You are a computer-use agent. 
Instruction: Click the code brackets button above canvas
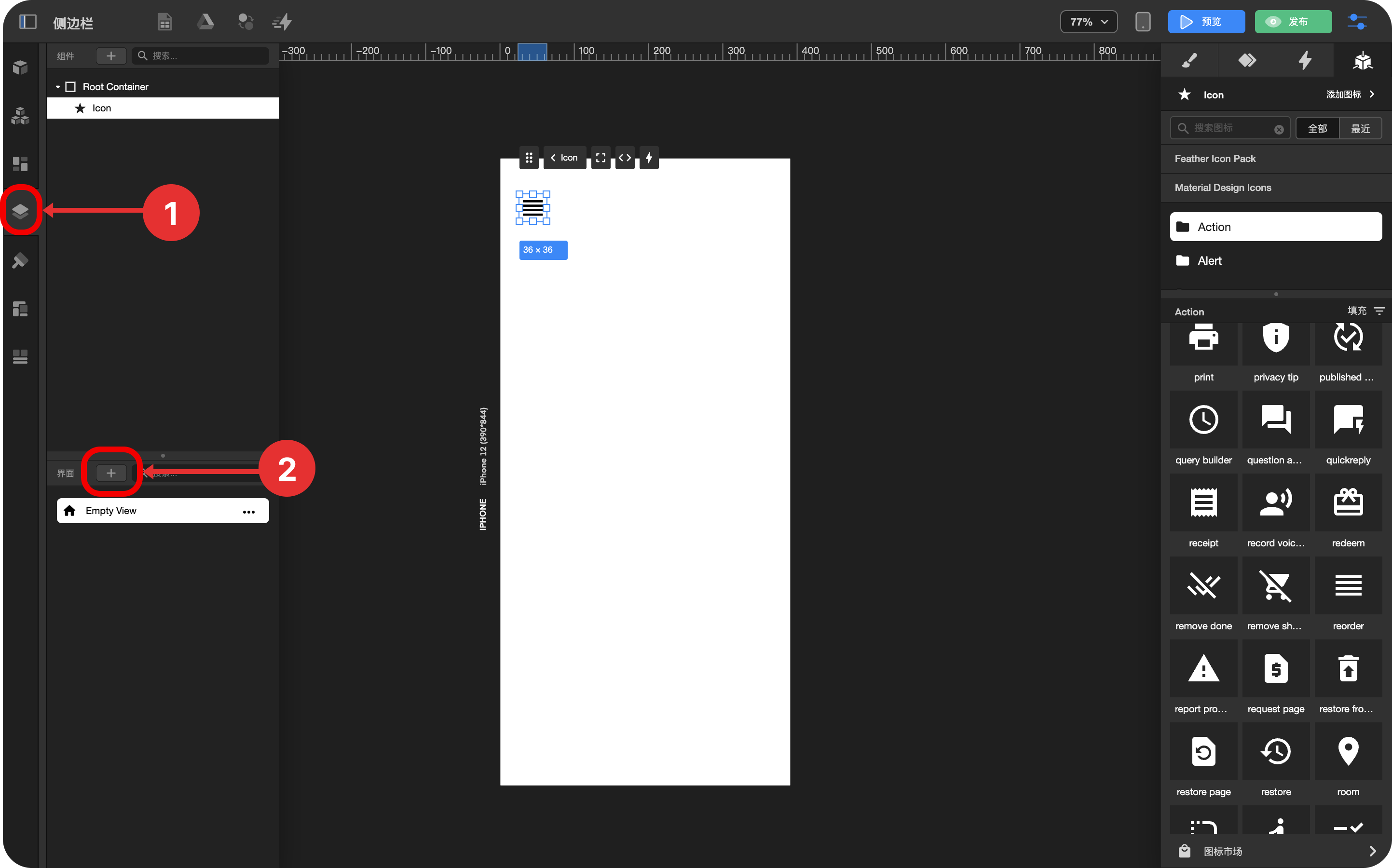click(625, 157)
